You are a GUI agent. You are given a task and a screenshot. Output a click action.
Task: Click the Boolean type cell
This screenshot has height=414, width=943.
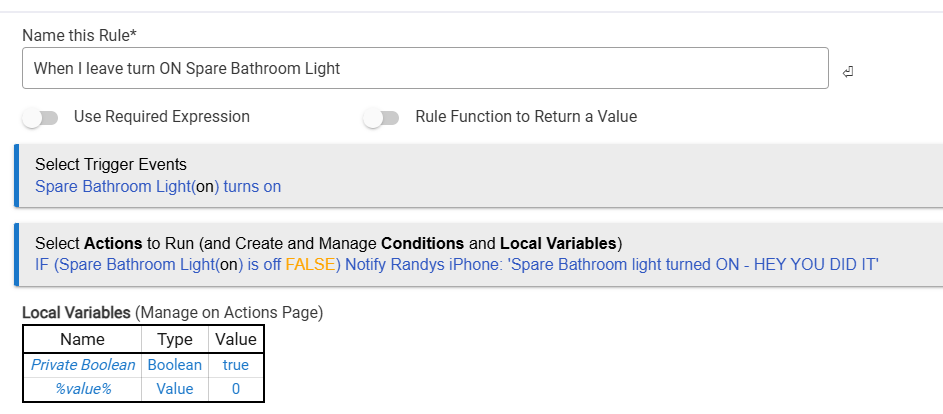[175, 365]
